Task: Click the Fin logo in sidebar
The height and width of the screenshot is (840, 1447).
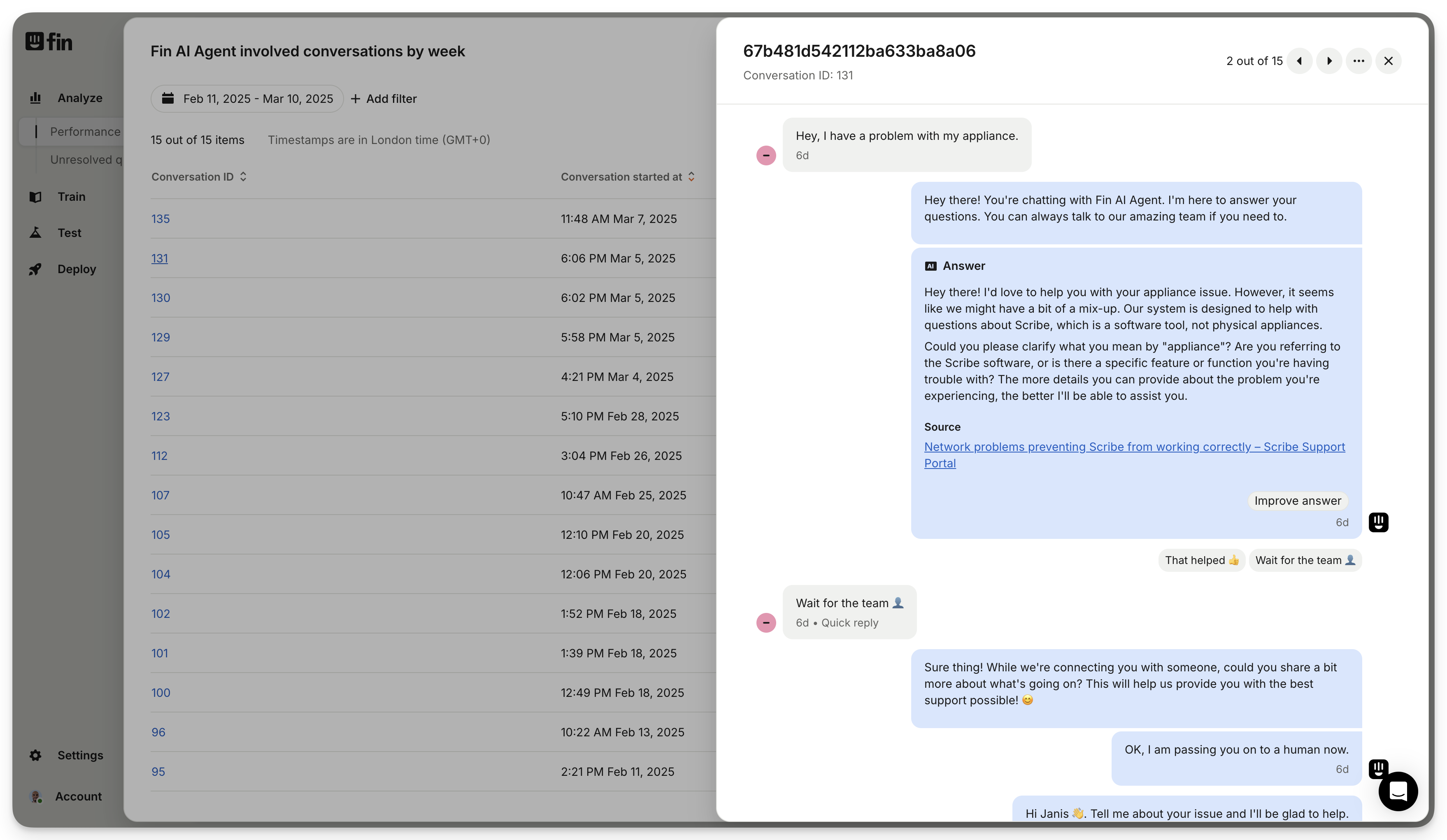Action: [x=49, y=41]
